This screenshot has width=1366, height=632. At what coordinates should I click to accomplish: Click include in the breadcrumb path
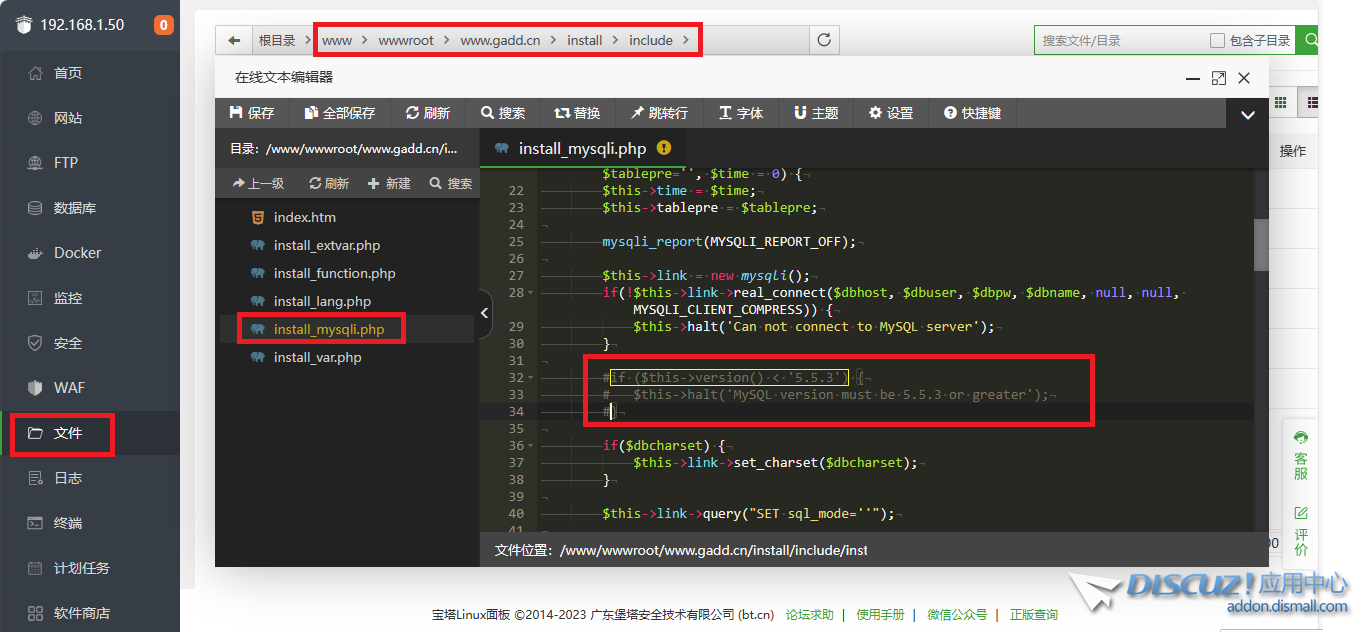(651, 40)
